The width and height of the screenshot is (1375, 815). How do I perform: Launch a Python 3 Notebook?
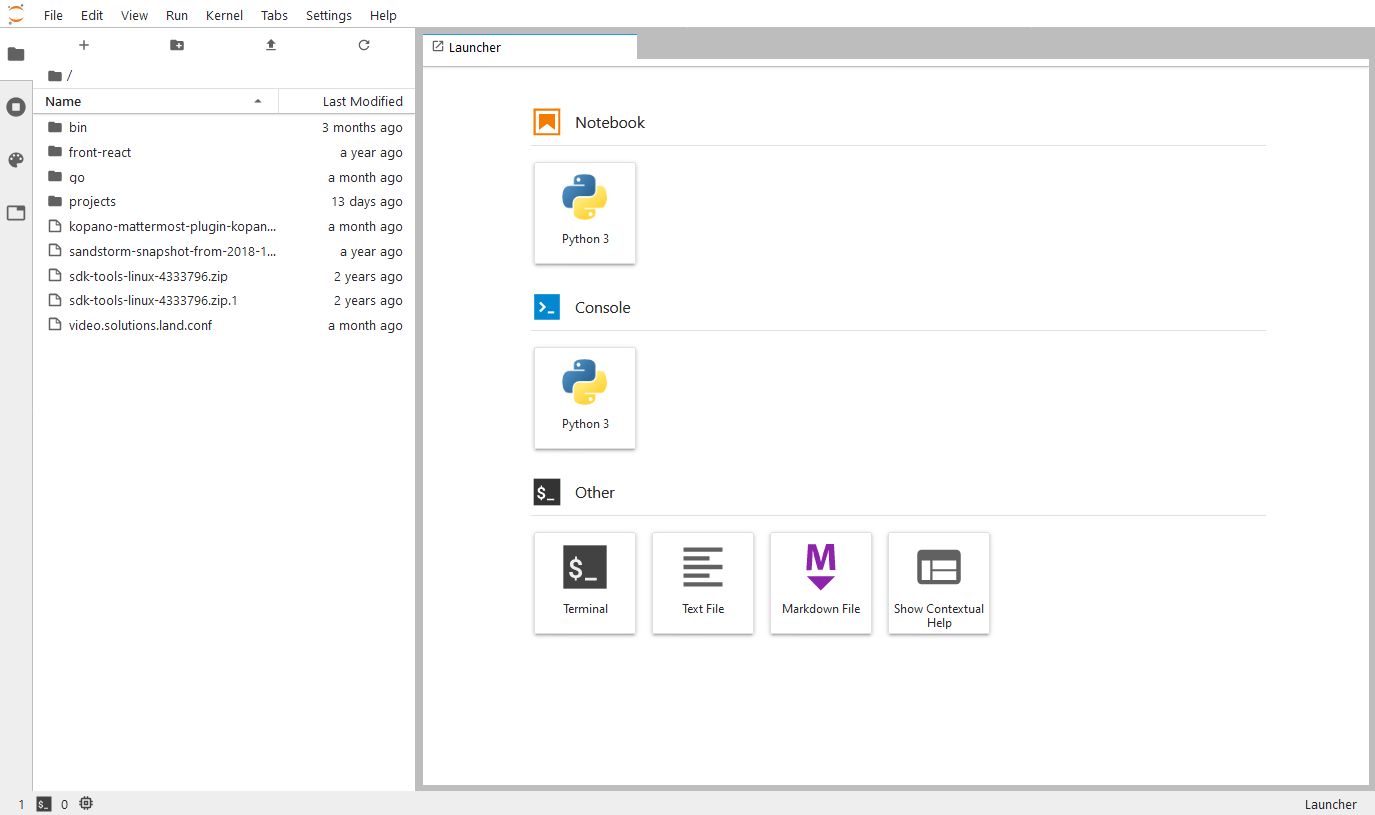pos(585,213)
